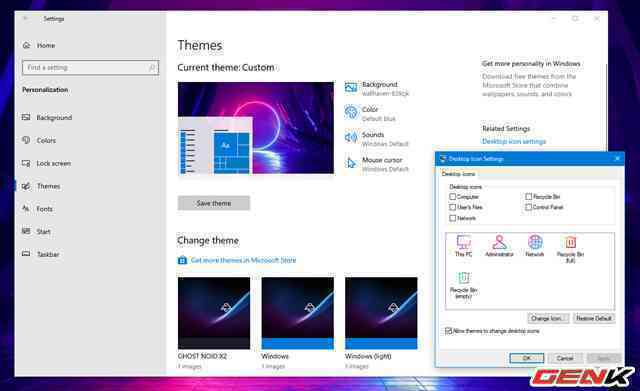Enable the Control Panel checkbox

529,207
